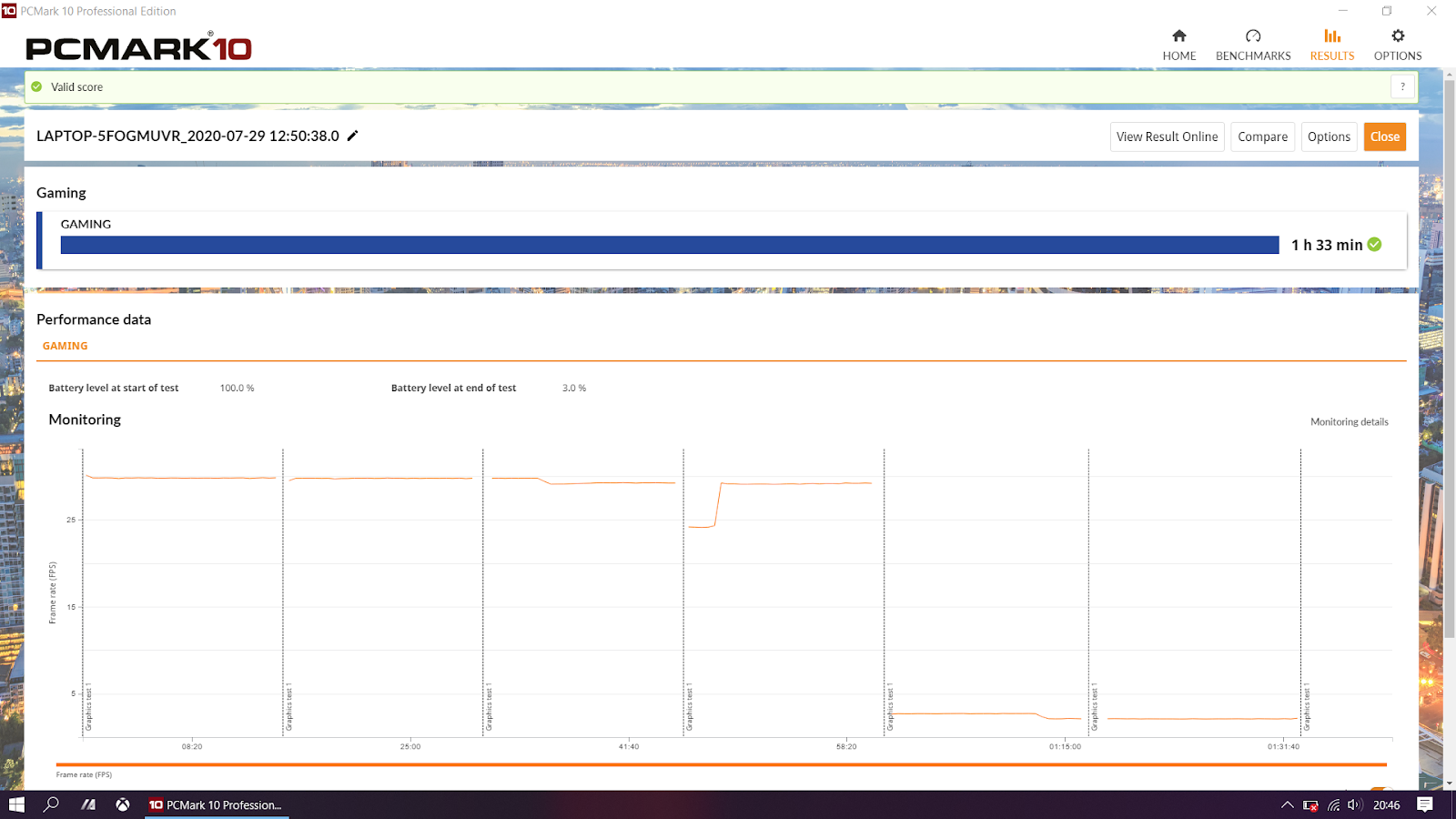Click View Result Online button

[x=1167, y=136]
